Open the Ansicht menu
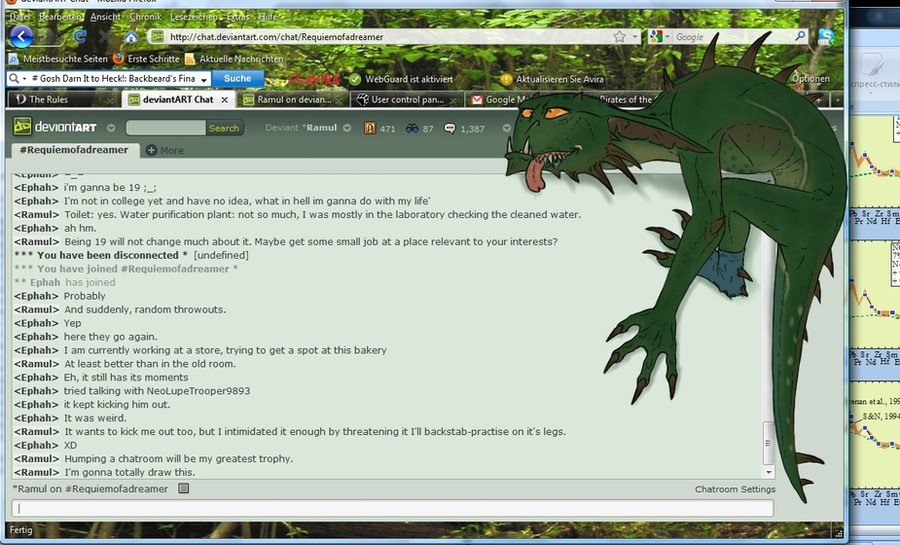Screen dimensions: 900x545 (x=106, y=17)
